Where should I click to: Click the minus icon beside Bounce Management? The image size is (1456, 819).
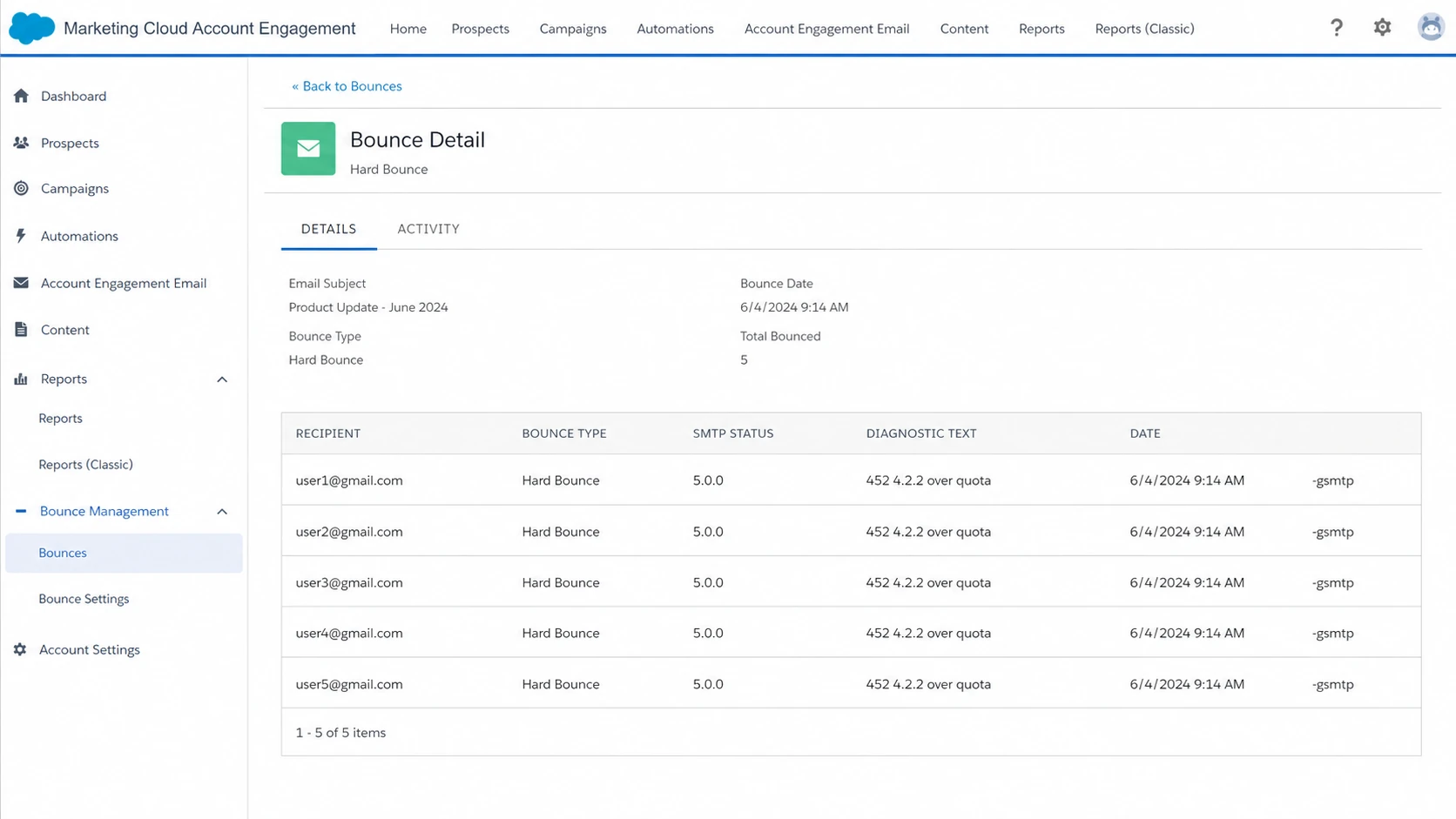(21, 511)
